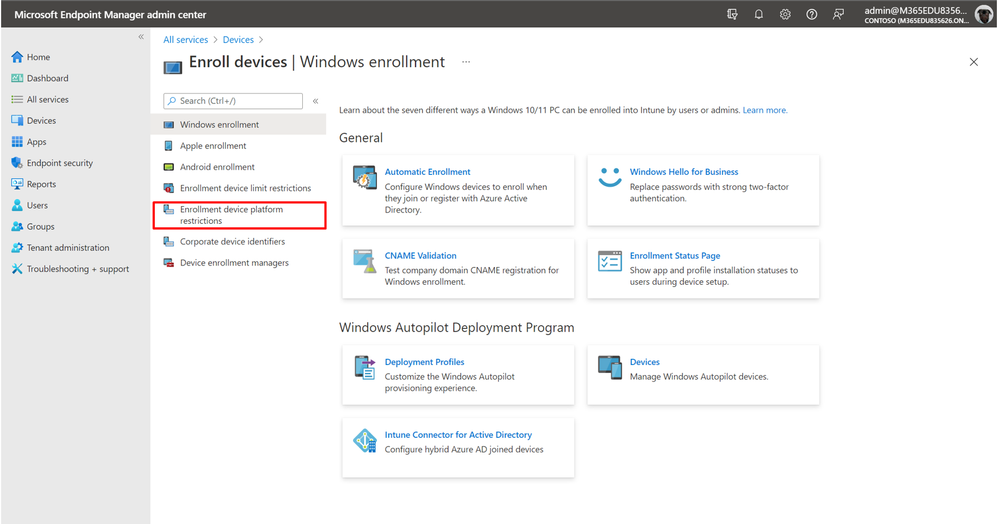The height and width of the screenshot is (524, 998).
Task: Click the Intune Connector card icon
Action: pyautogui.click(x=365, y=441)
